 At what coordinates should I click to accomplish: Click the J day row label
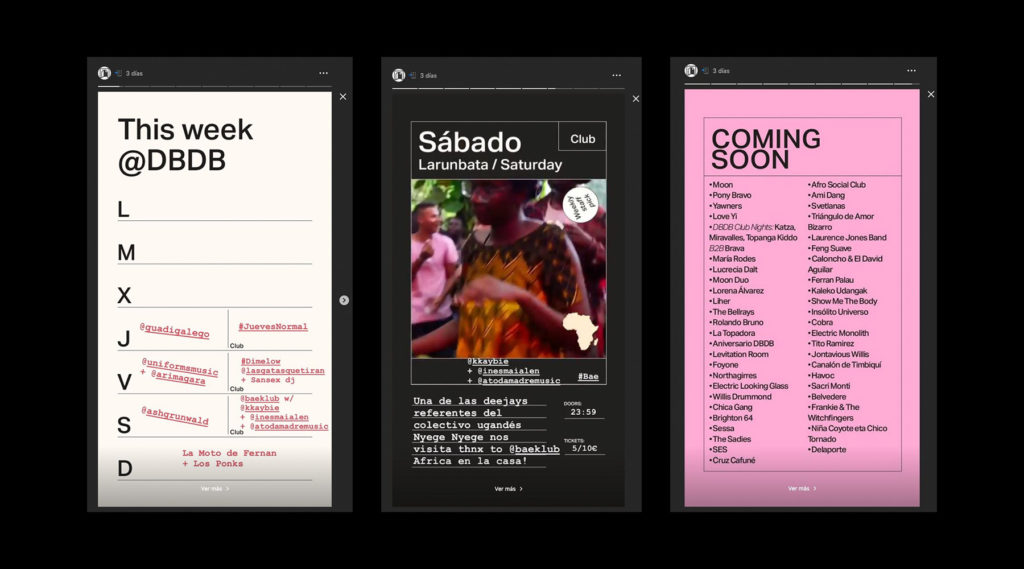coord(123,338)
